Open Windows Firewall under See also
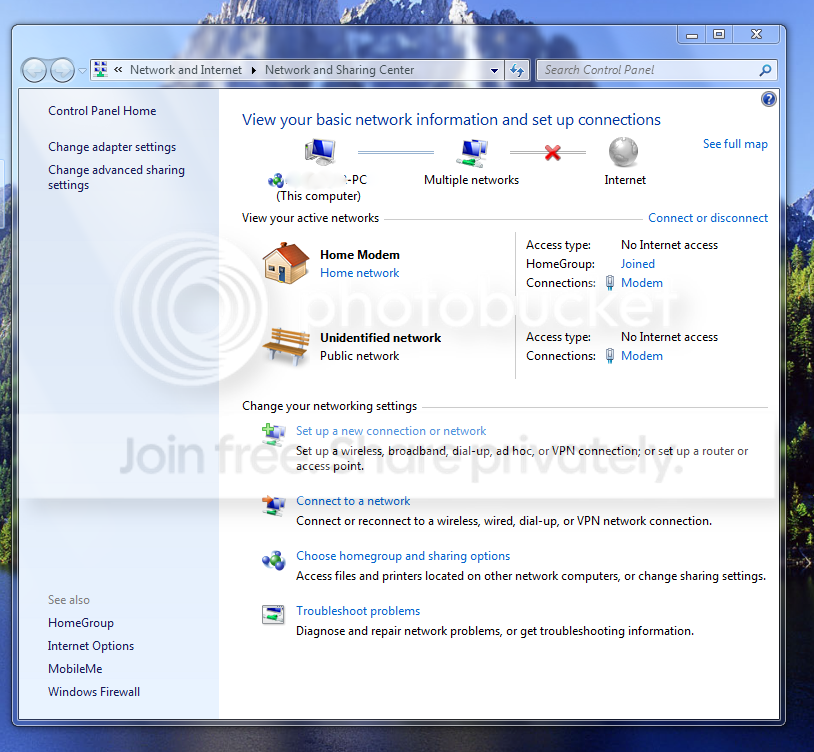Screen dimensions: 814x752 pyautogui.click(x=93, y=692)
